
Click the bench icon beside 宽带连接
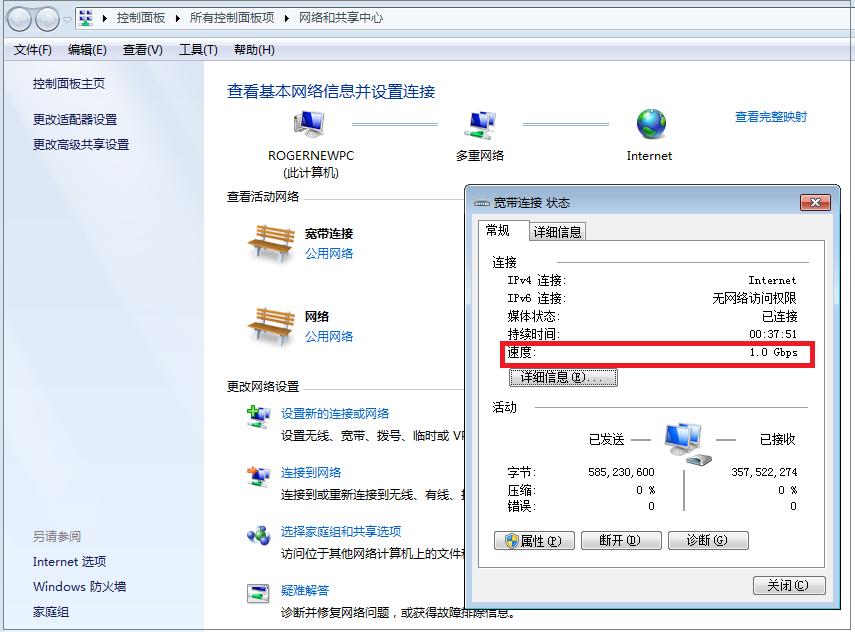coord(271,243)
